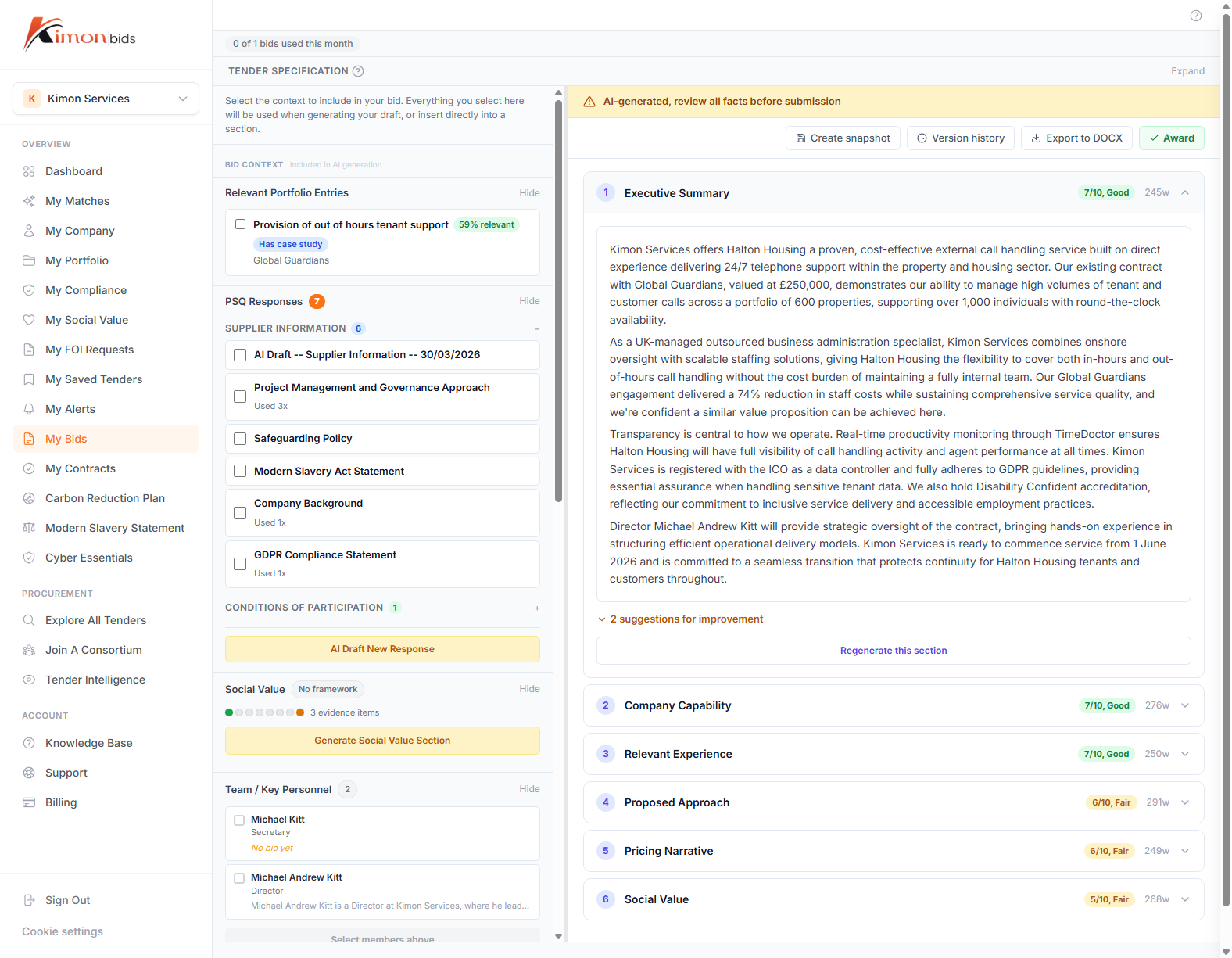The height and width of the screenshot is (958, 1232).
Task: Collapse the Executive Summary section
Action: click(1185, 192)
